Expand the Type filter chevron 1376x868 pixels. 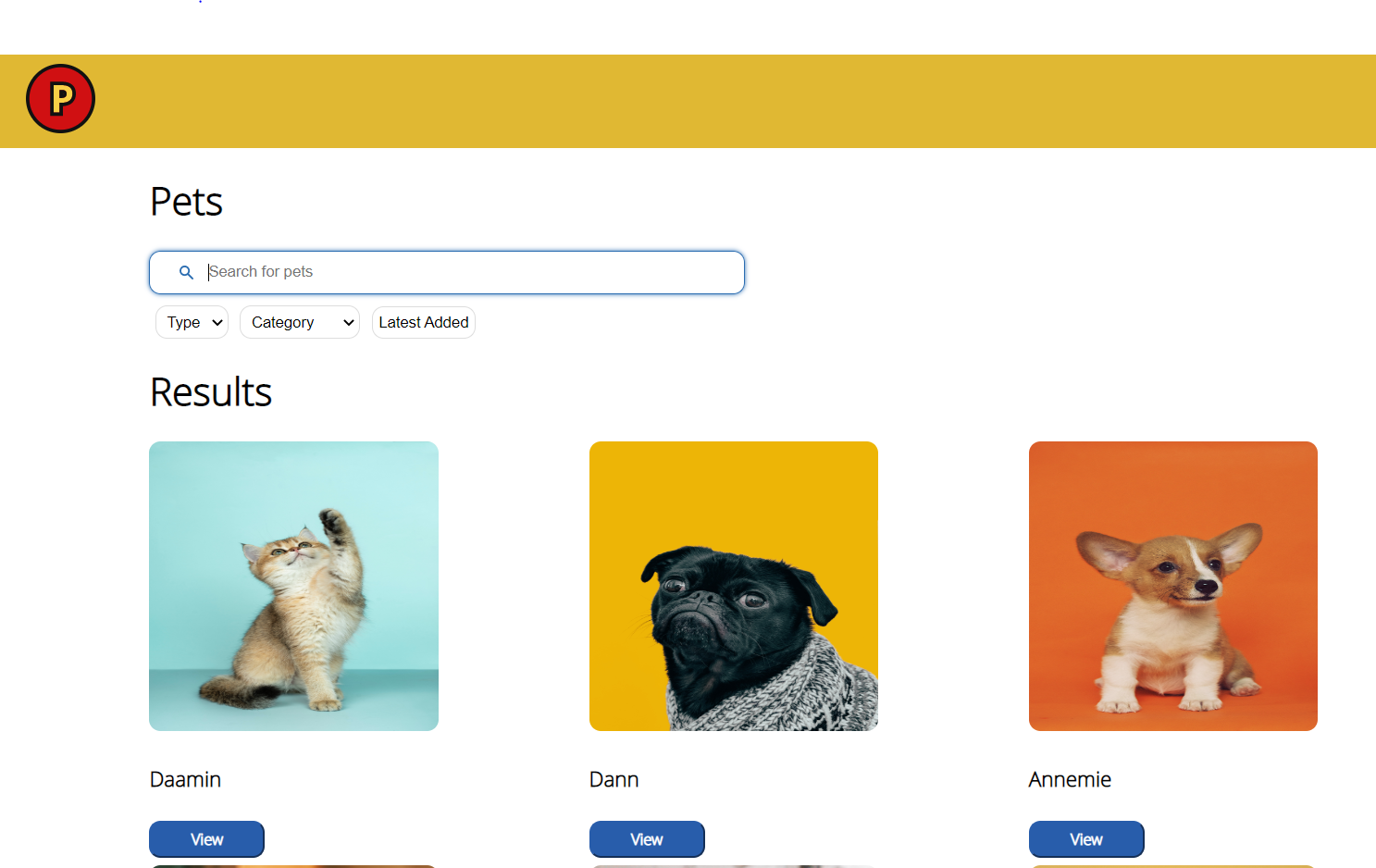(x=216, y=322)
